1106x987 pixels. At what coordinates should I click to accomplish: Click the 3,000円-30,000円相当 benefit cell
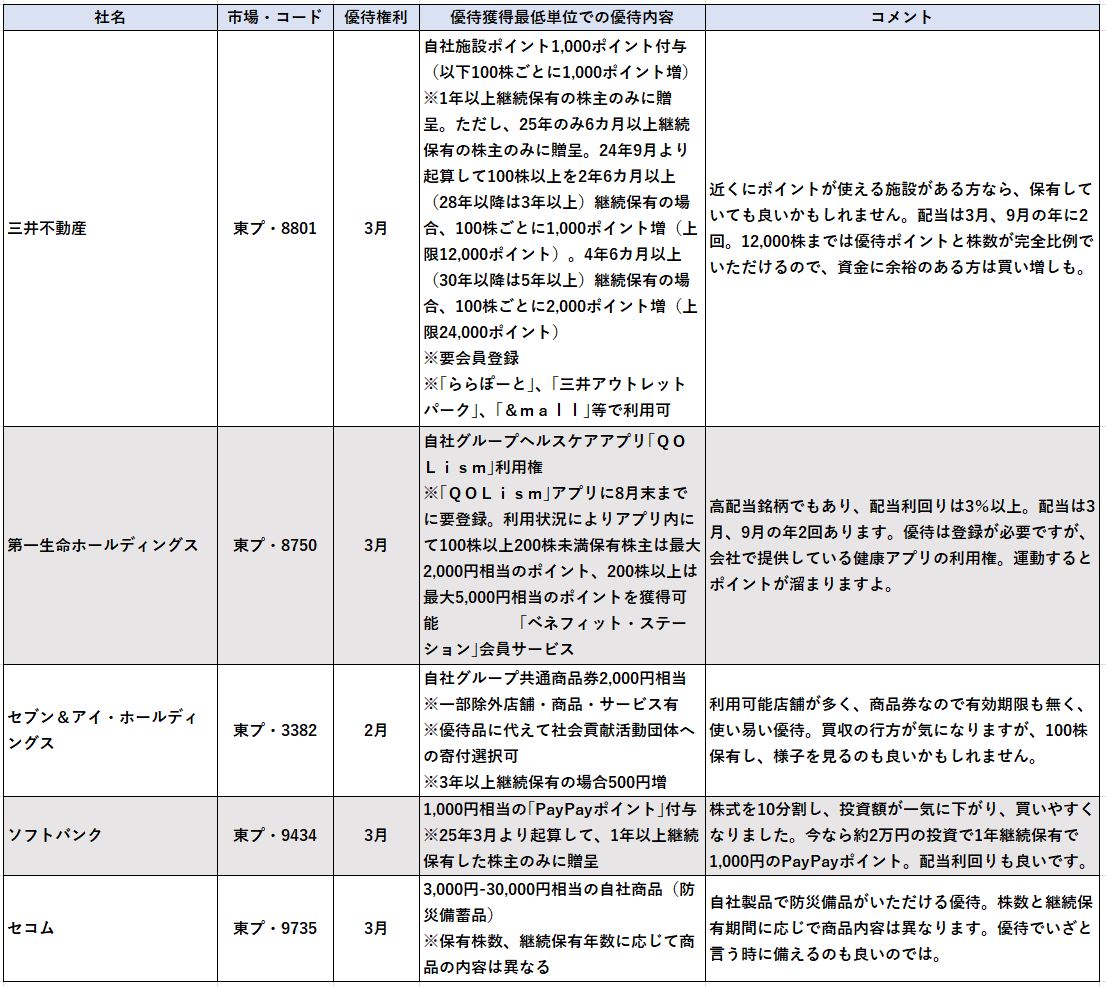coord(562,928)
